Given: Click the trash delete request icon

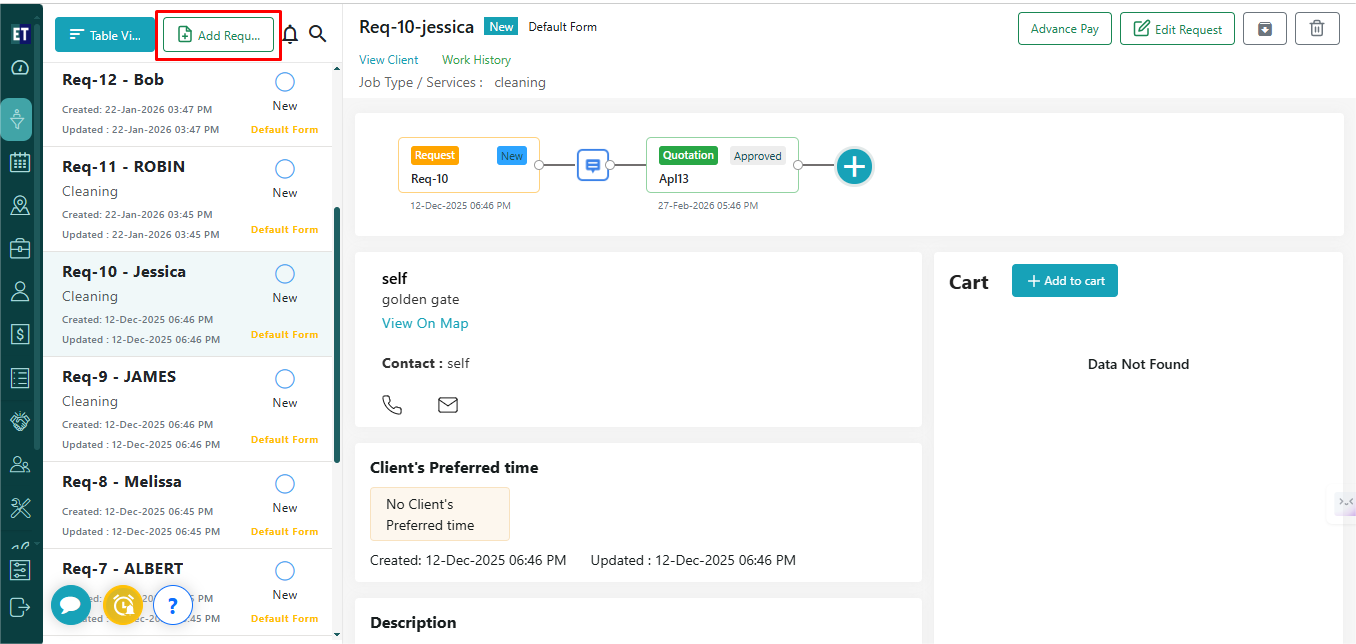Looking at the screenshot, I should pos(1317,29).
